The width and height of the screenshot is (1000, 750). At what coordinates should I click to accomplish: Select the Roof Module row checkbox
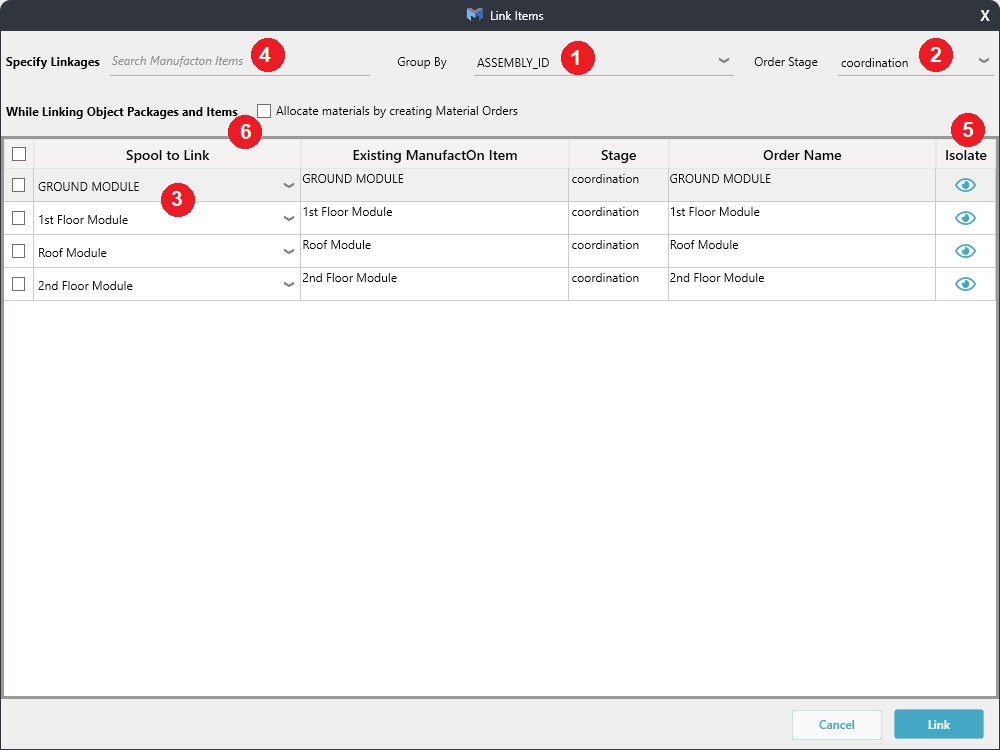pyautogui.click(x=19, y=251)
